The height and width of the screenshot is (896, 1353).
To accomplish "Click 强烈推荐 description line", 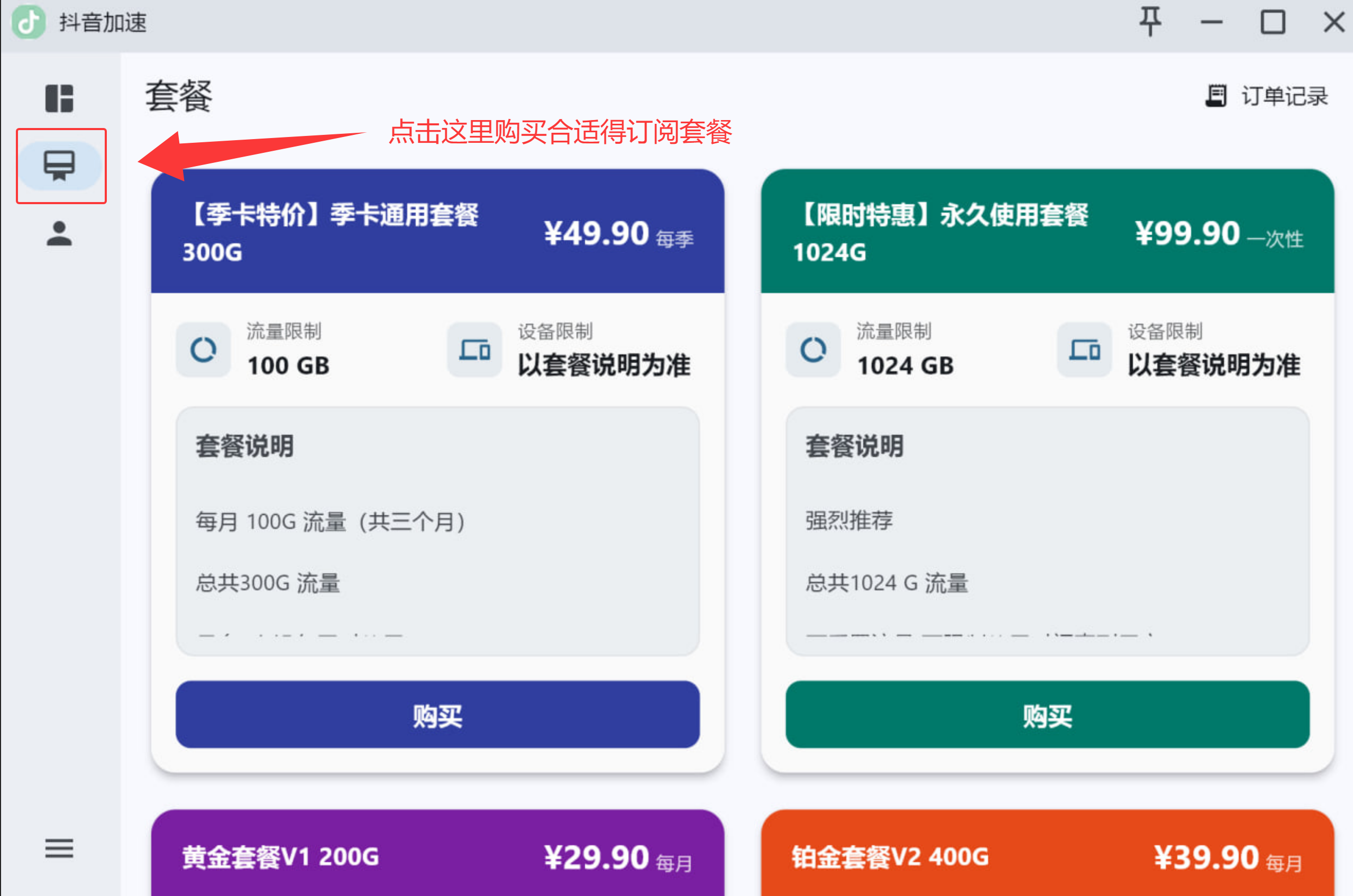I will (849, 520).
